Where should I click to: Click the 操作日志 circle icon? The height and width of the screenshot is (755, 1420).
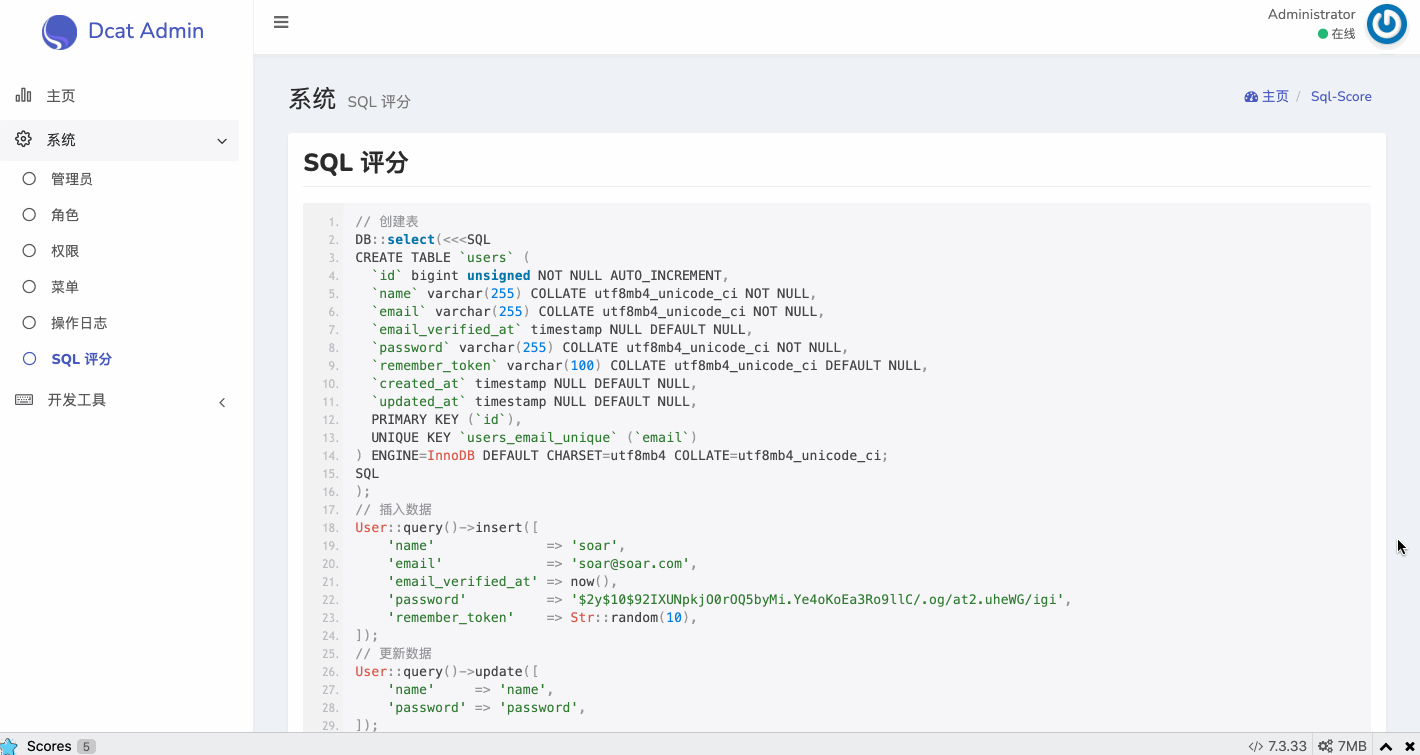tap(29, 322)
